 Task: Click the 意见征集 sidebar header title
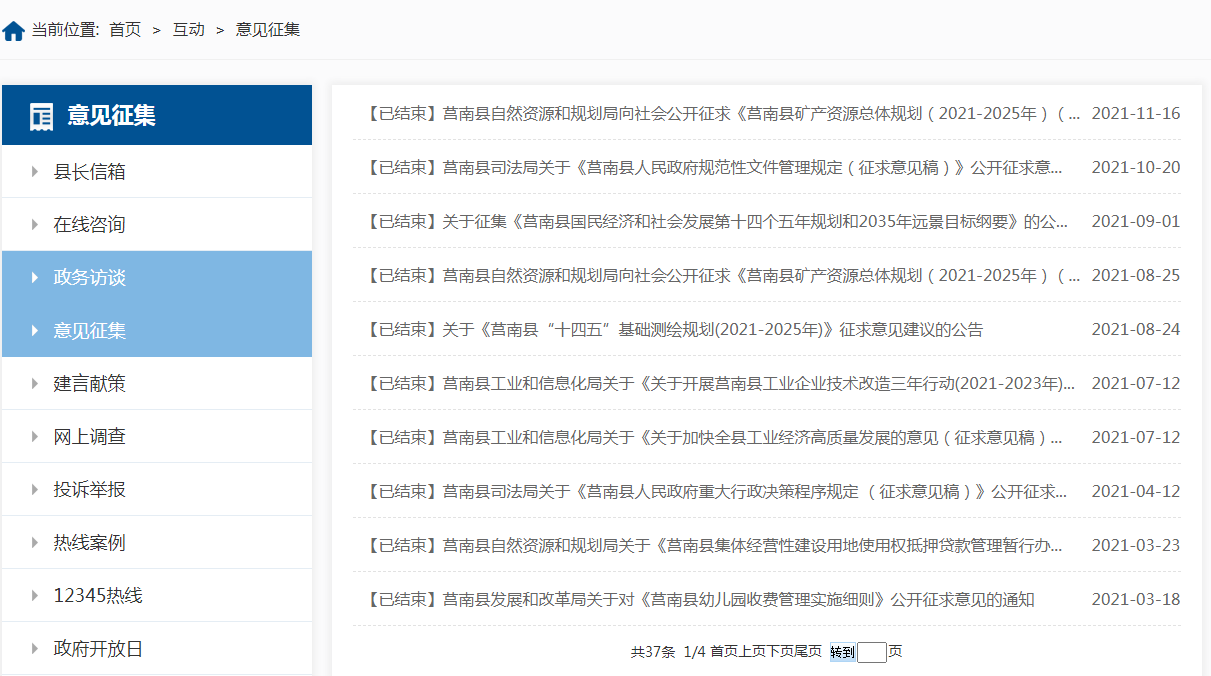(x=112, y=116)
